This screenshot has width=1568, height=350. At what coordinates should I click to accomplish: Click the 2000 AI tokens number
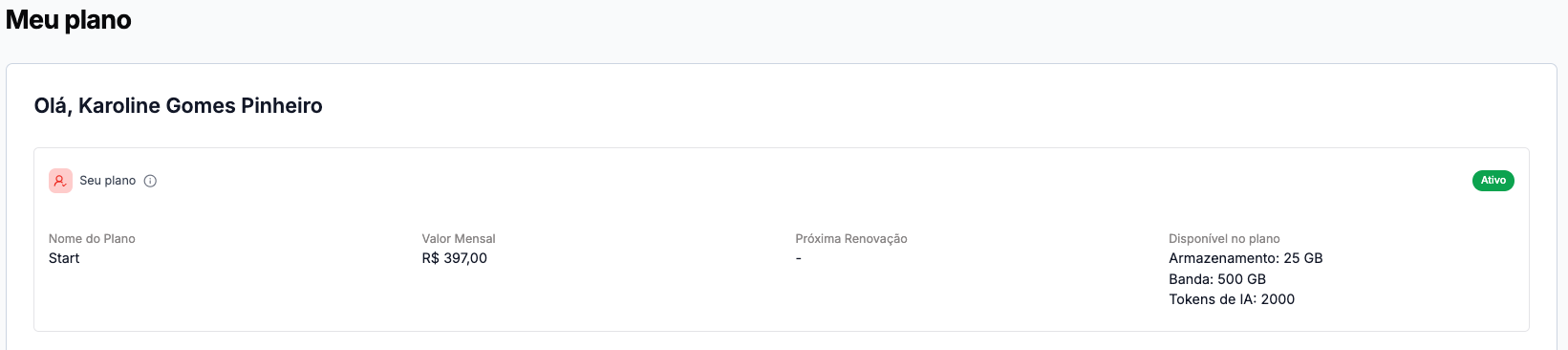pyautogui.click(x=1278, y=299)
